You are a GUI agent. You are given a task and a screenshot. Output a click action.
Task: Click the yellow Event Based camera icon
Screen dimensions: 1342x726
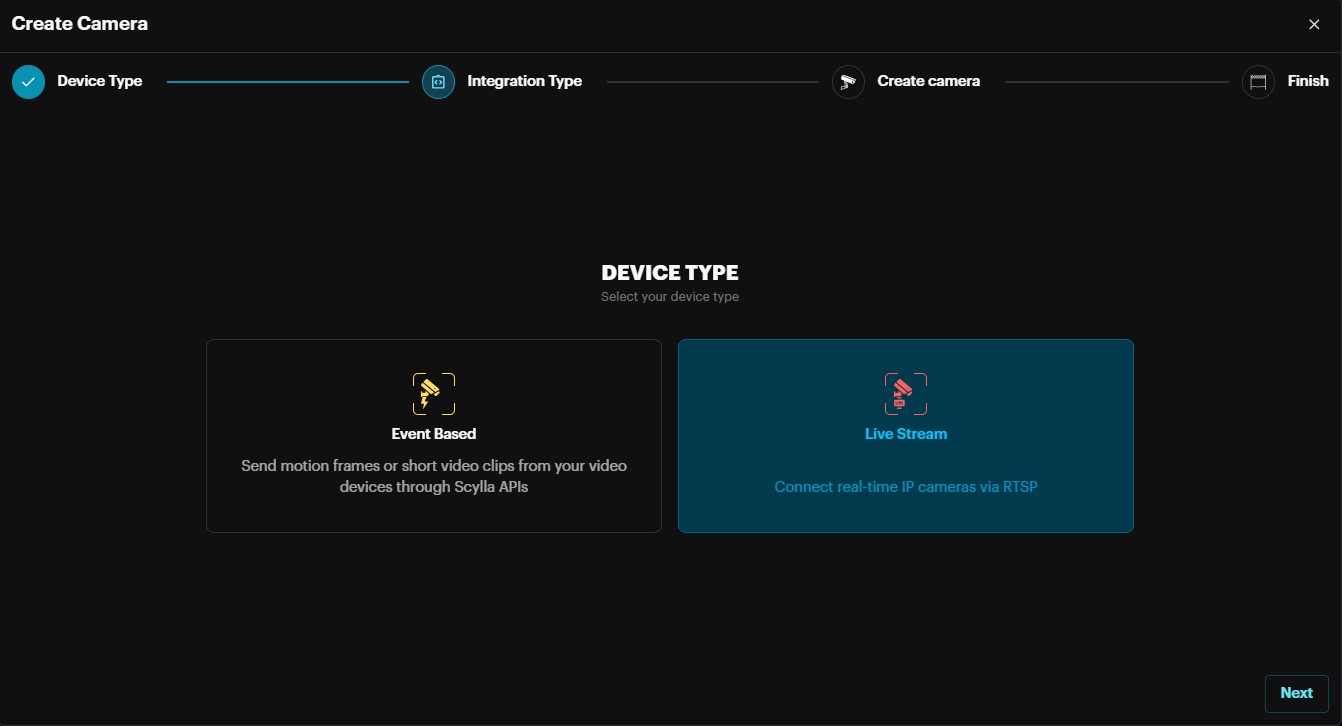(433, 394)
